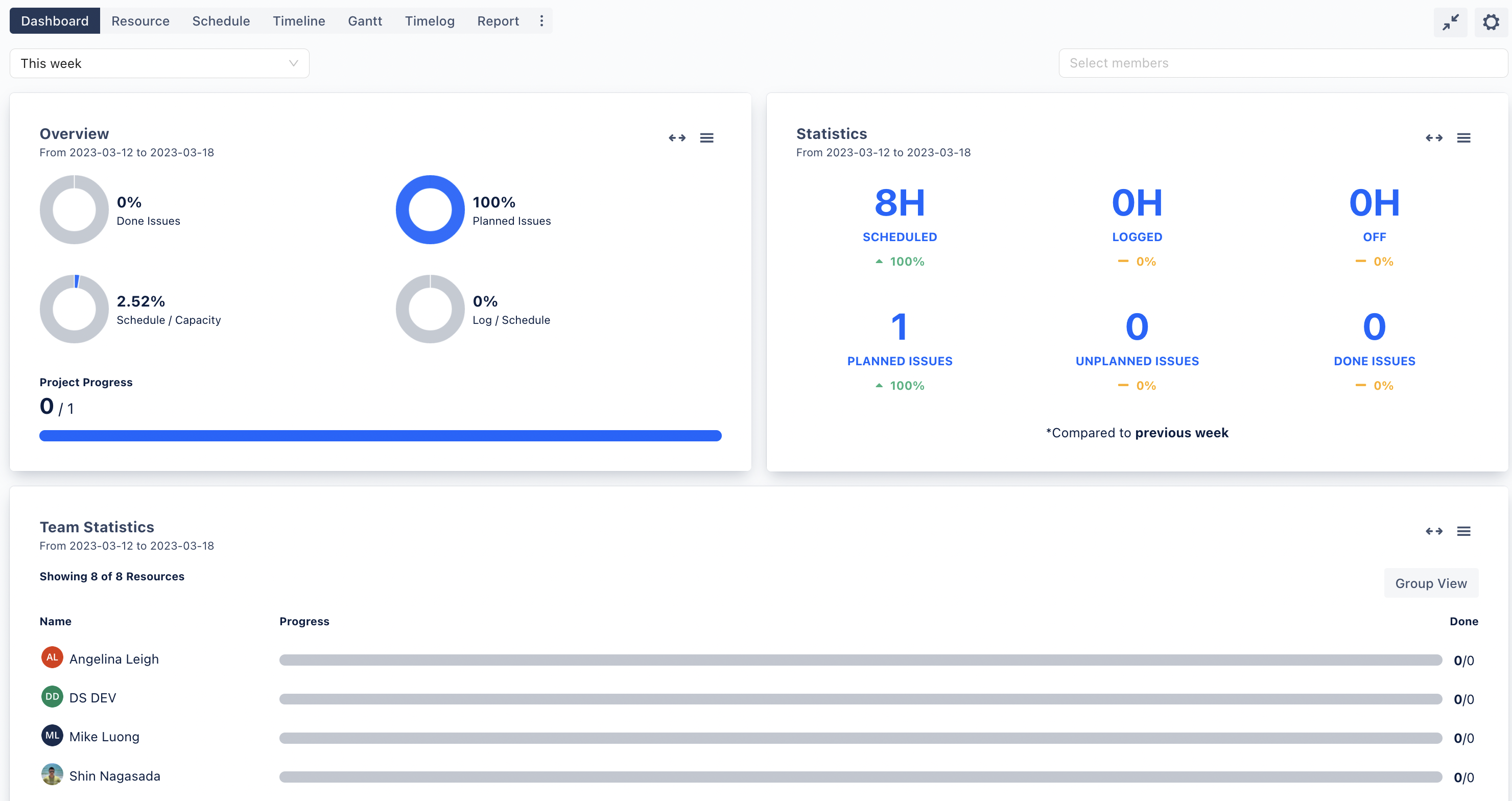Open the Select members combo box
The height and width of the screenshot is (801, 1512).
coord(1283,63)
